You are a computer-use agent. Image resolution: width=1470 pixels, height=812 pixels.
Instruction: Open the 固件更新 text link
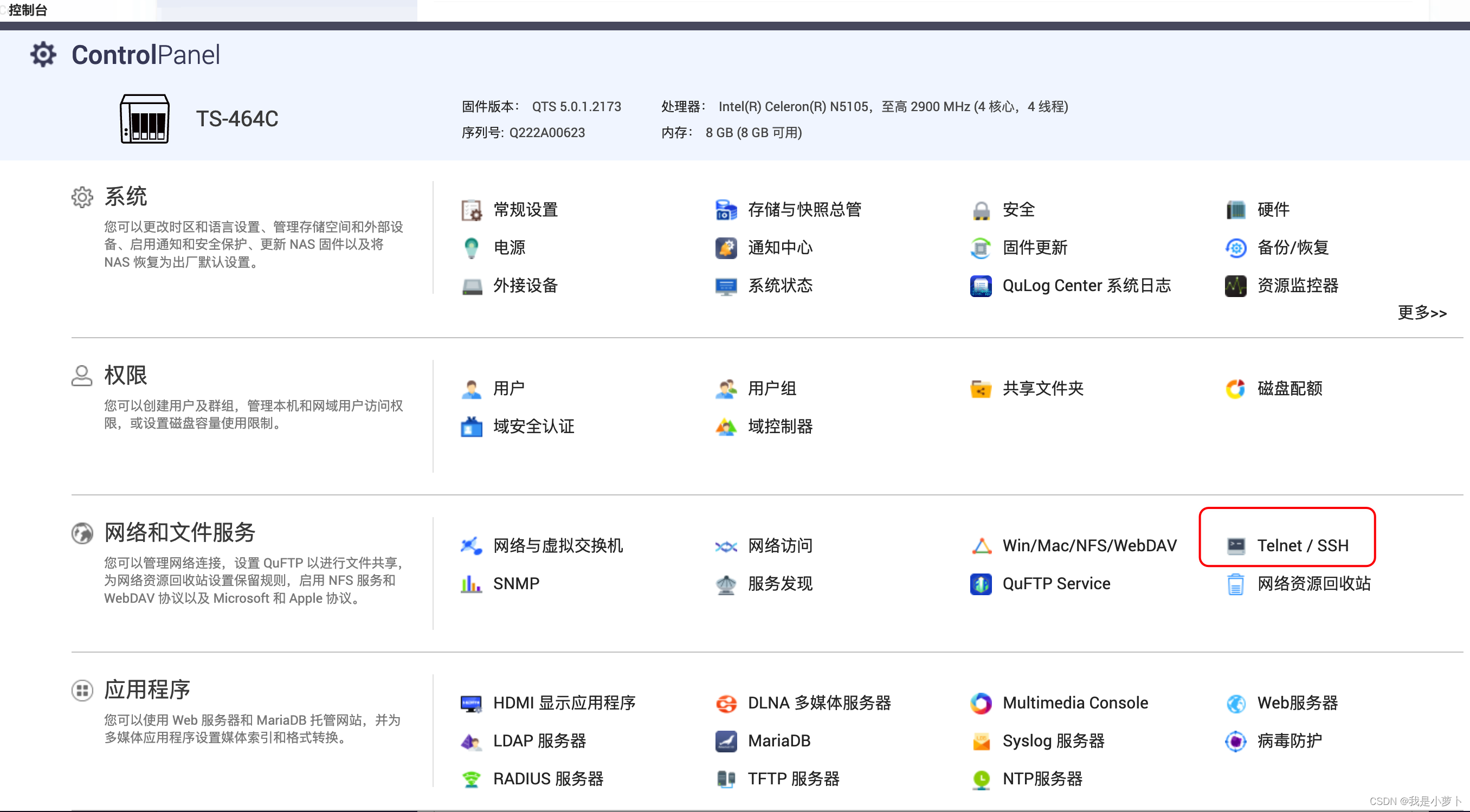(1035, 248)
